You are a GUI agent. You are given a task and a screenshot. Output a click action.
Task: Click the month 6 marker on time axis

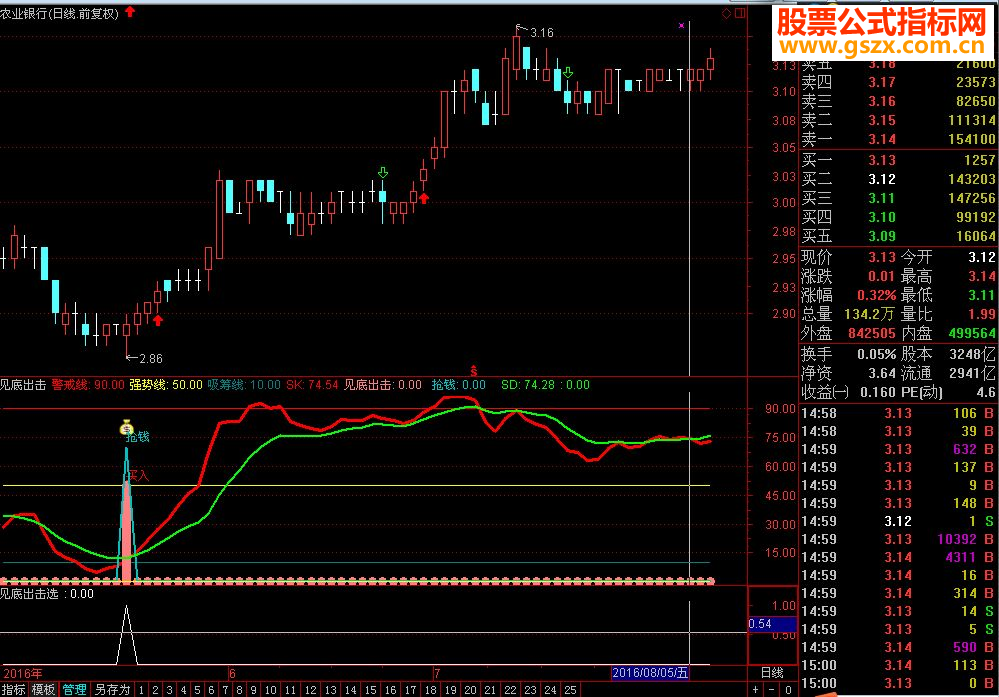(233, 673)
